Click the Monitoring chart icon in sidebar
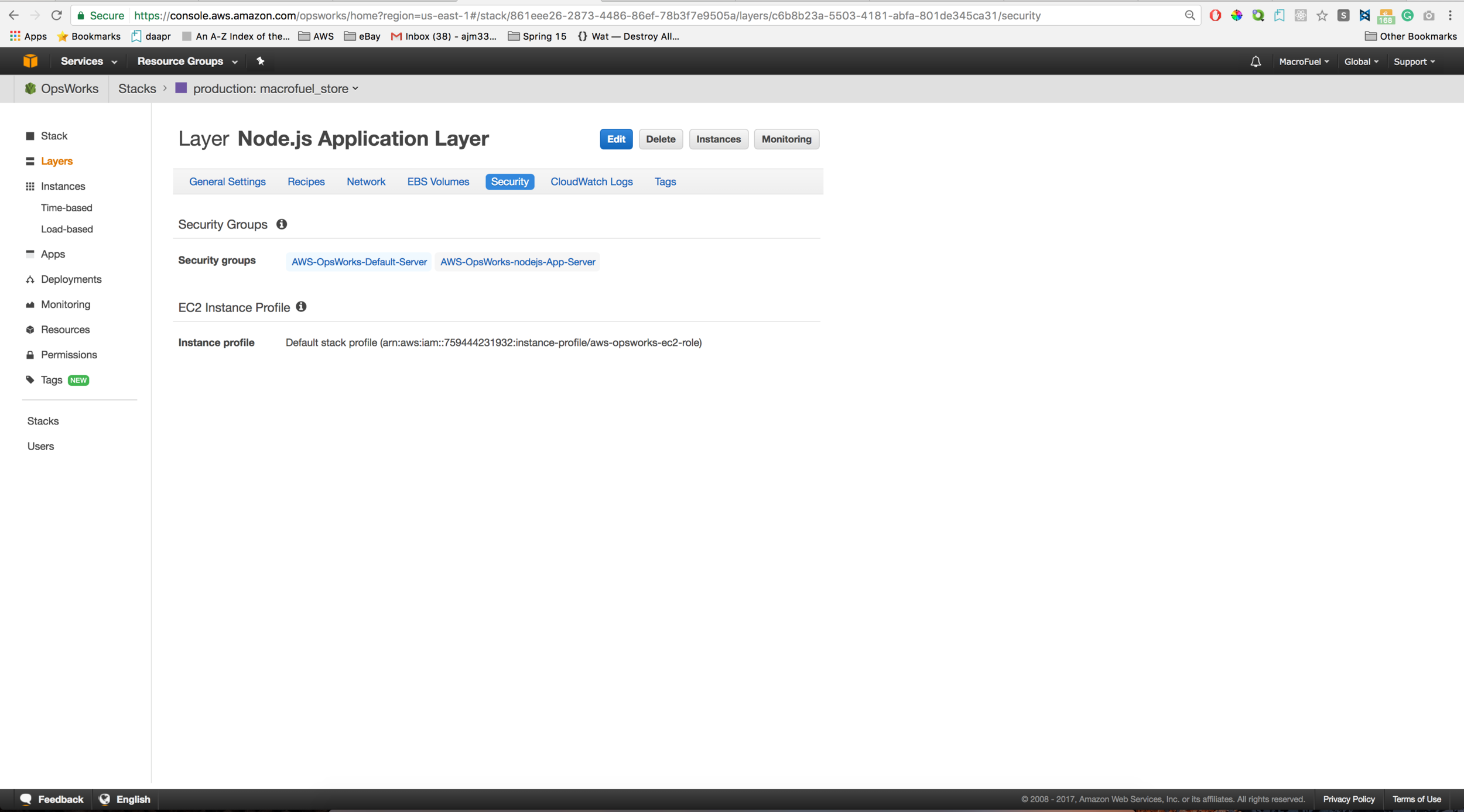Viewport: 1464px width, 812px height. [x=30, y=304]
